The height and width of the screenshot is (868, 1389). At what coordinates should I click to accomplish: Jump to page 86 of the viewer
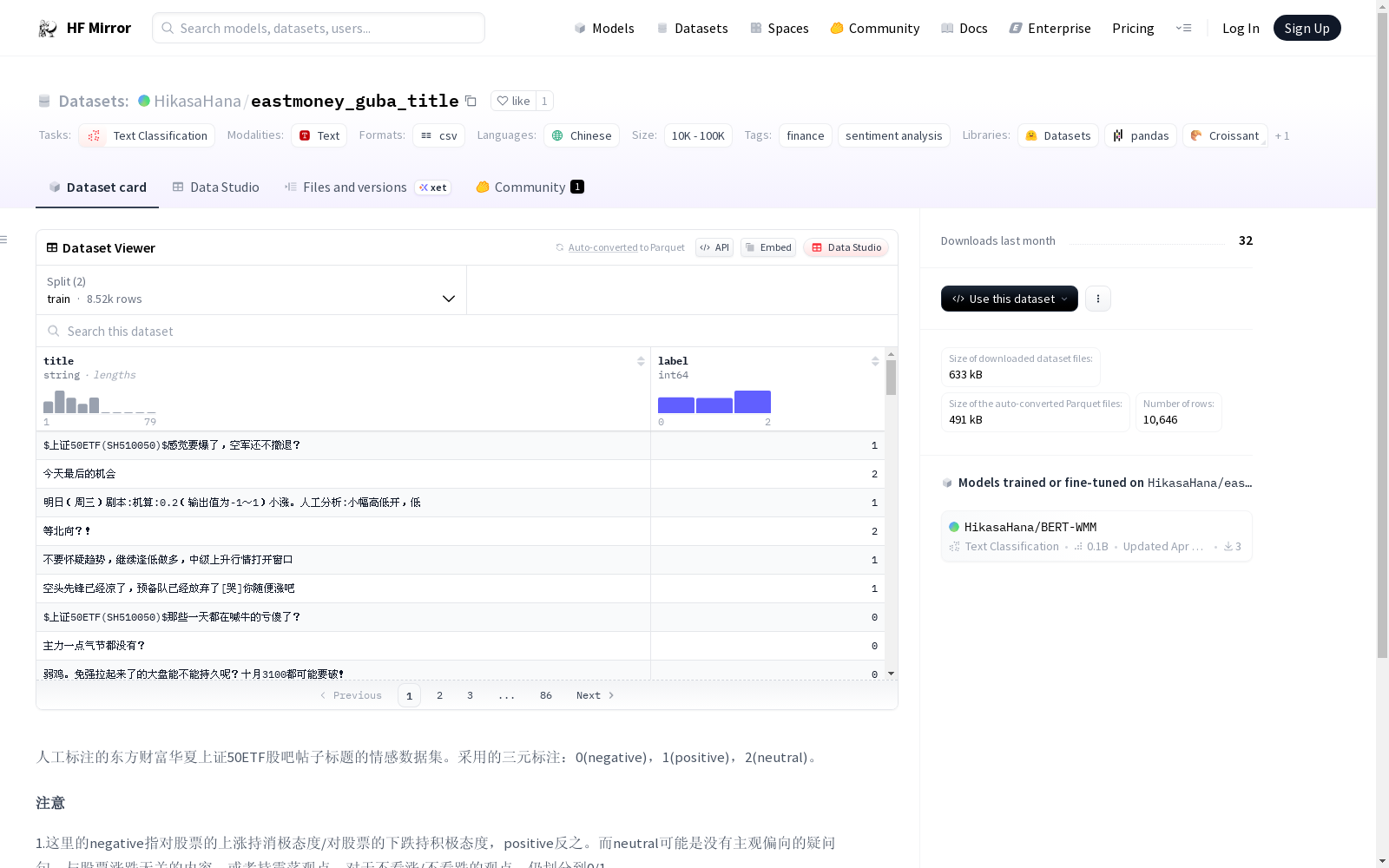546,695
